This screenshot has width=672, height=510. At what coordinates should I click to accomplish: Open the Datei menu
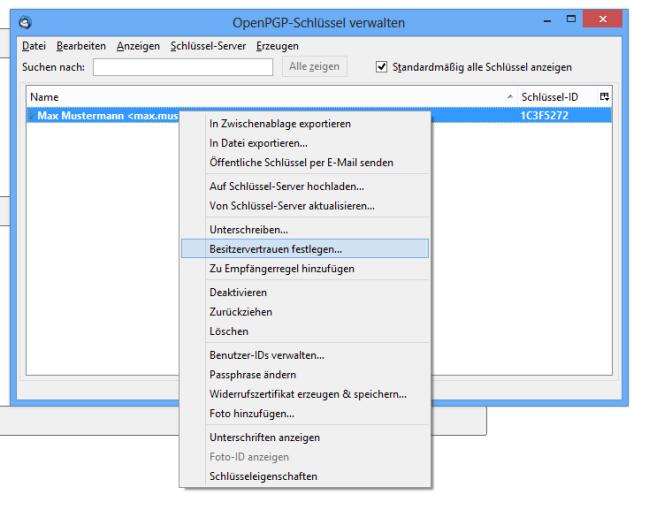[x=34, y=46]
